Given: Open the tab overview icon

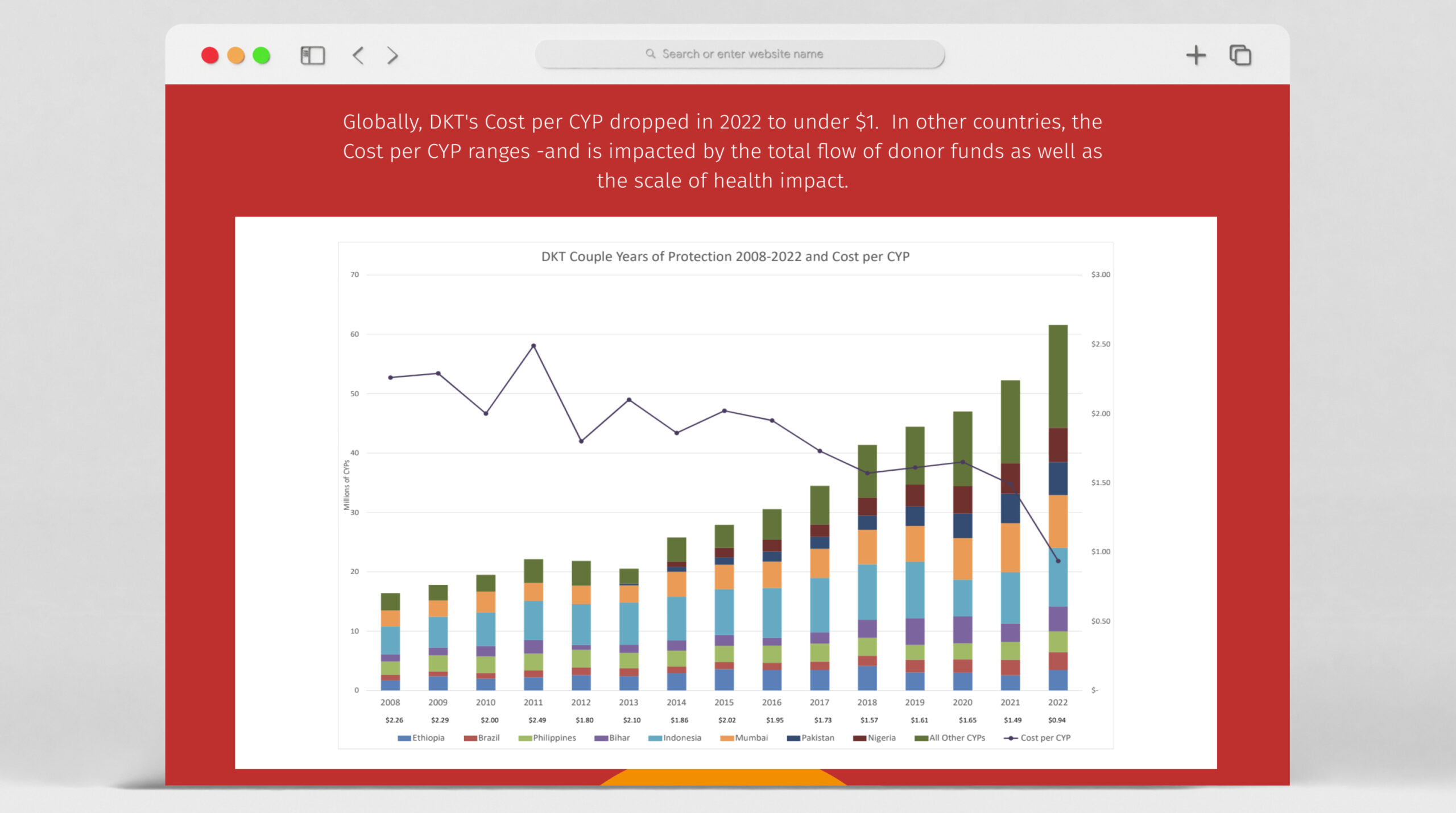Looking at the screenshot, I should tap(1240, 55).
